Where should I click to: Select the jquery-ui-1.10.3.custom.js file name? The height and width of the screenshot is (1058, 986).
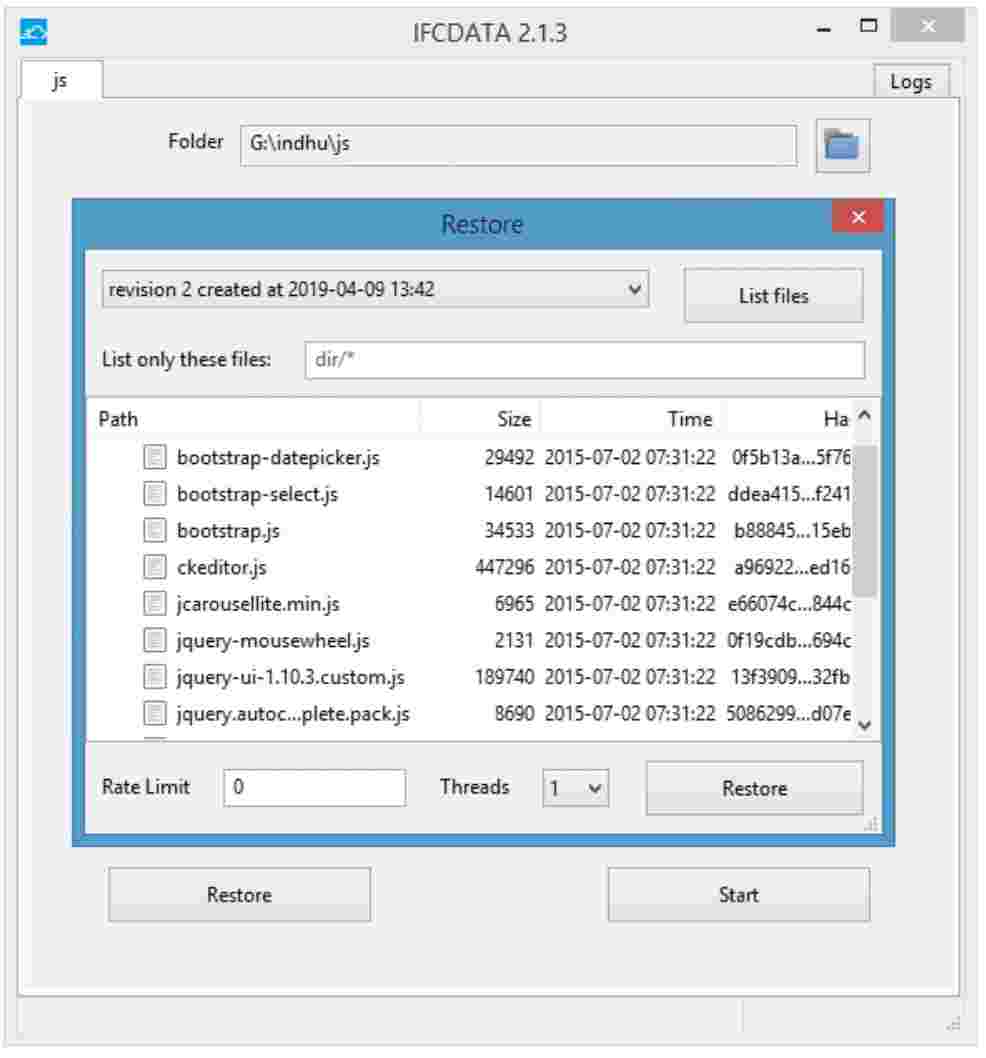pos(290,676)
